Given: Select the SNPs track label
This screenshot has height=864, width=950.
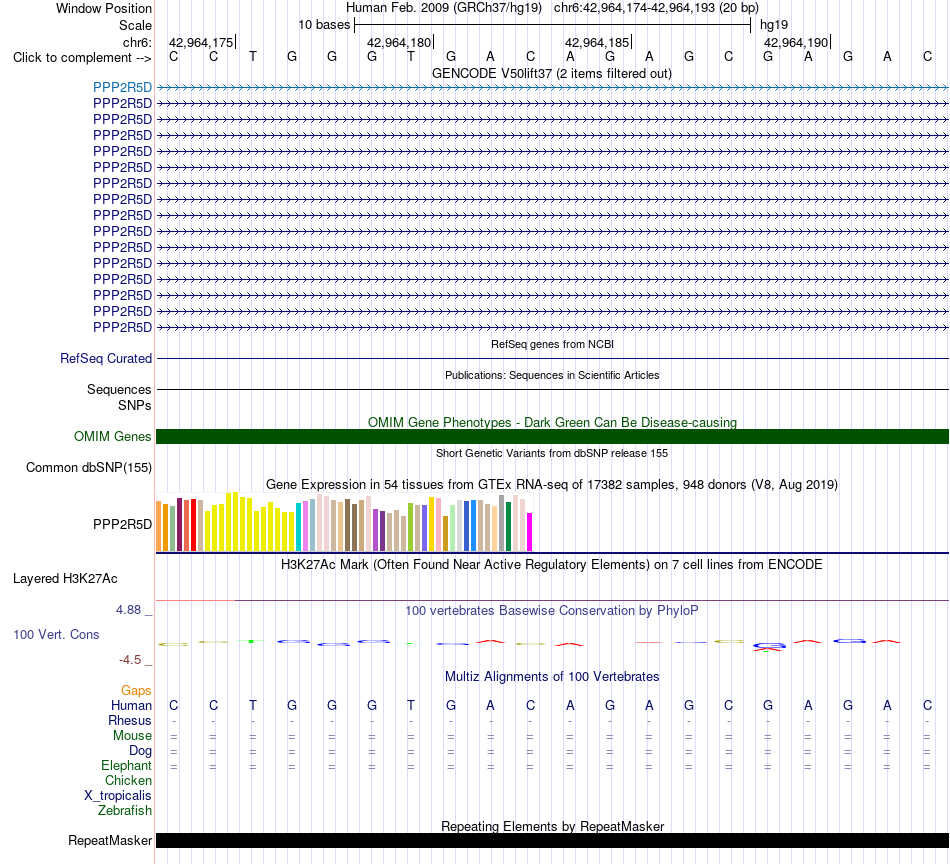Looking at the screenshot, I should (135, 405).
